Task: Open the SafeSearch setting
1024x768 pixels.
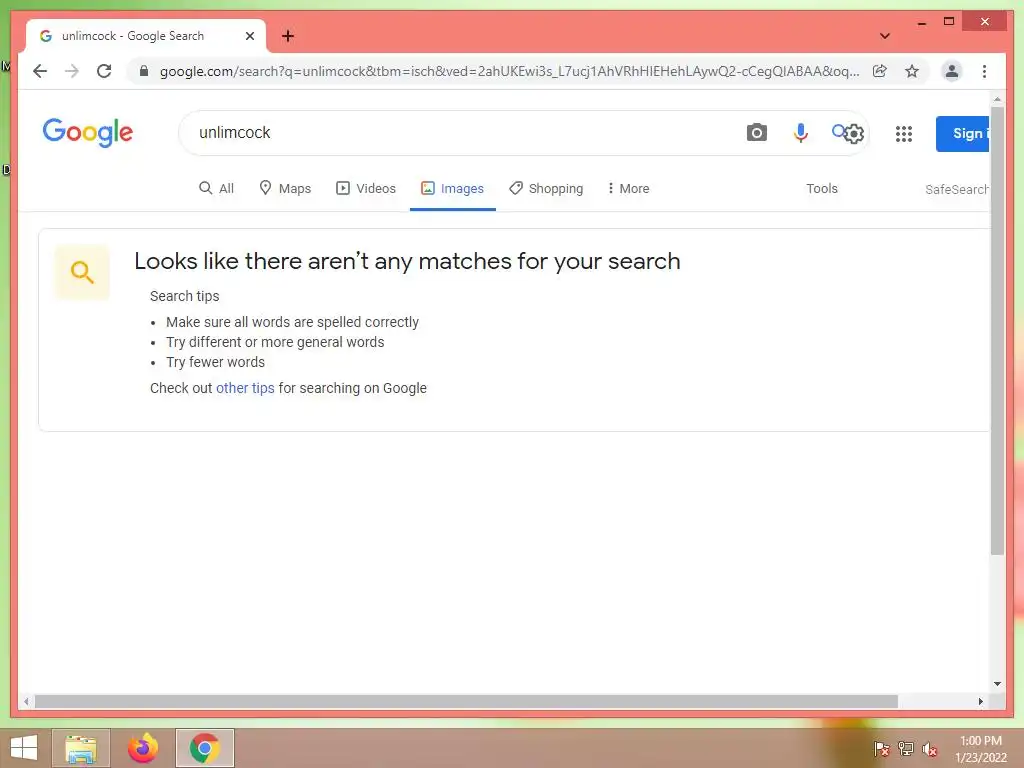Action: pos(957,189)
